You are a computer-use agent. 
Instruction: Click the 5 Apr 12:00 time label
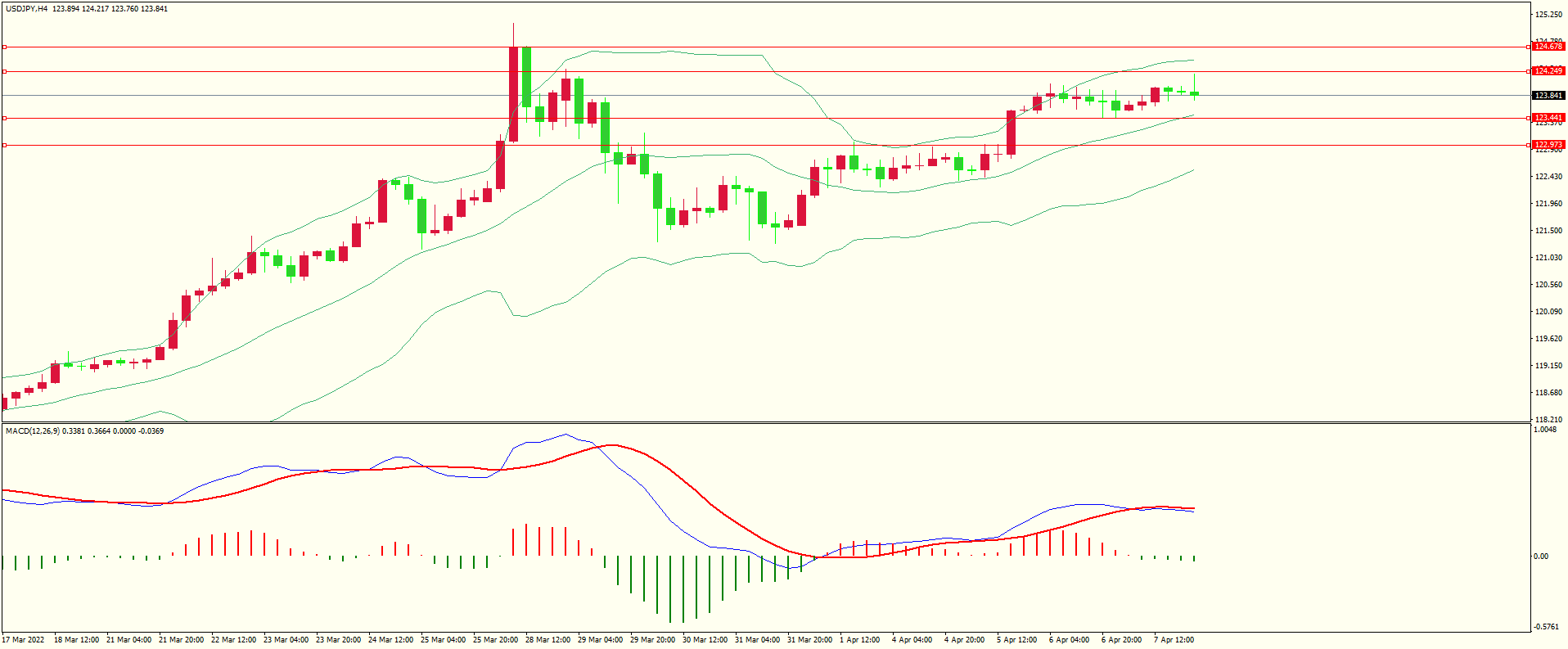click(1017, 640)
